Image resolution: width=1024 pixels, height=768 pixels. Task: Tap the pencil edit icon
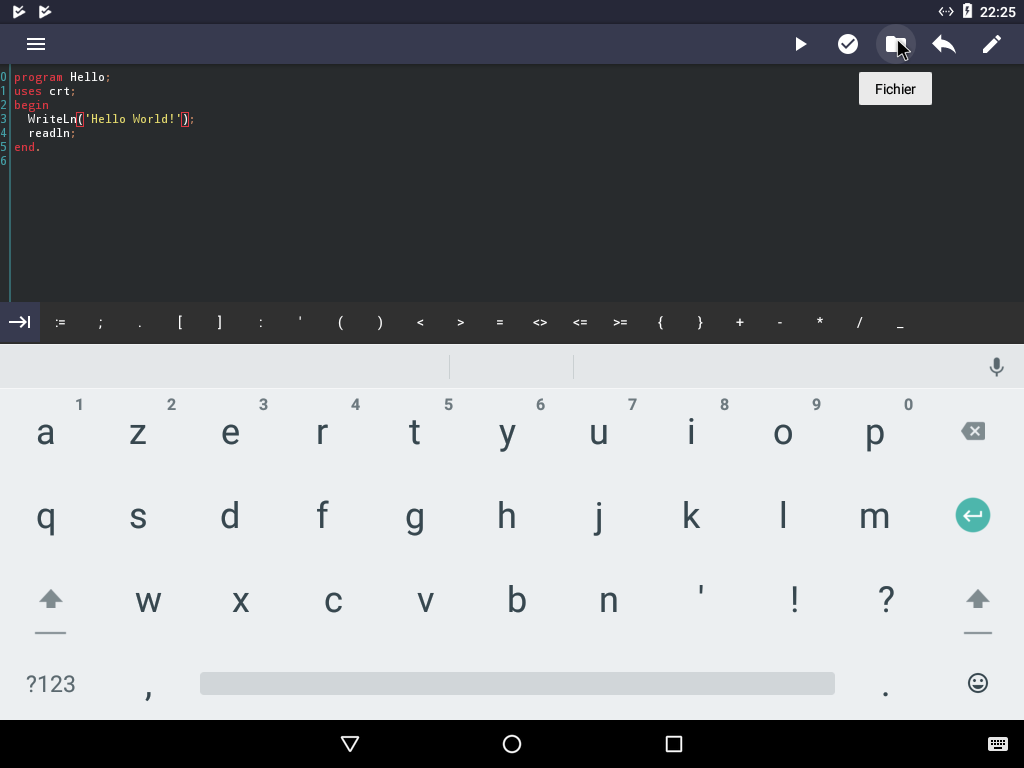click(991, 44)
